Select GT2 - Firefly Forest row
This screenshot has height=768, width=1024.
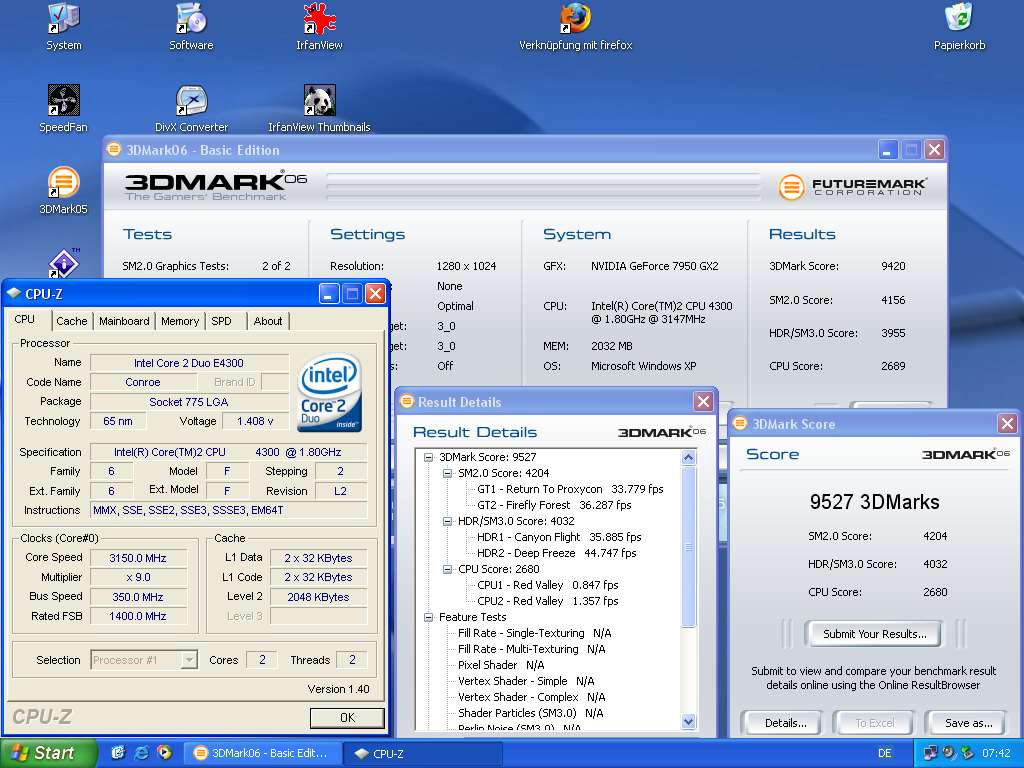[554, 505]
